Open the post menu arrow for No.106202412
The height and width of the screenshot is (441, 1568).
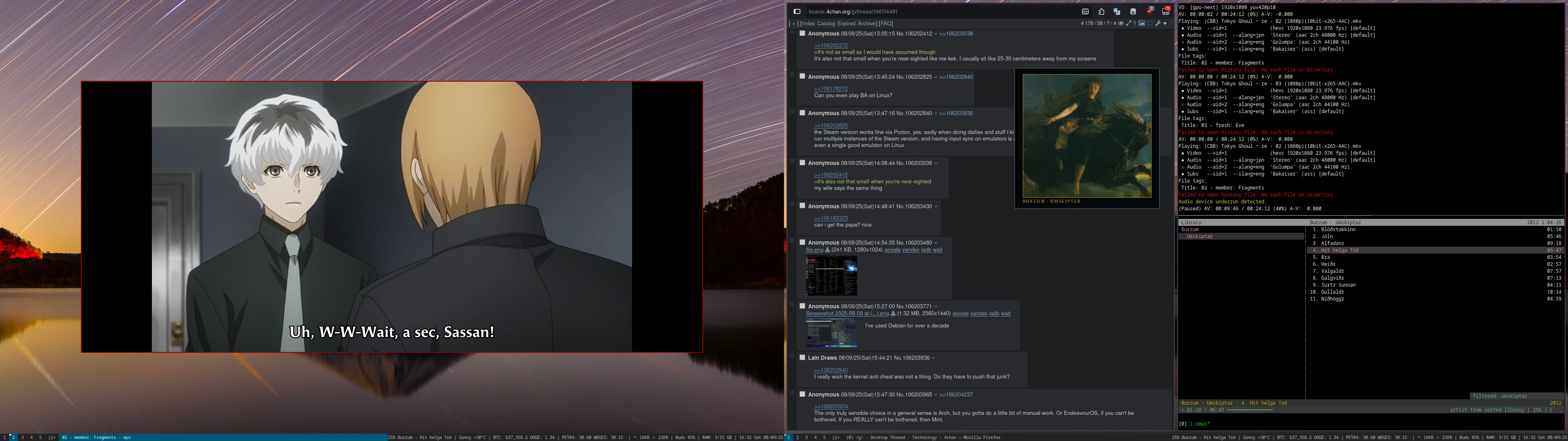tap(936, 34)
